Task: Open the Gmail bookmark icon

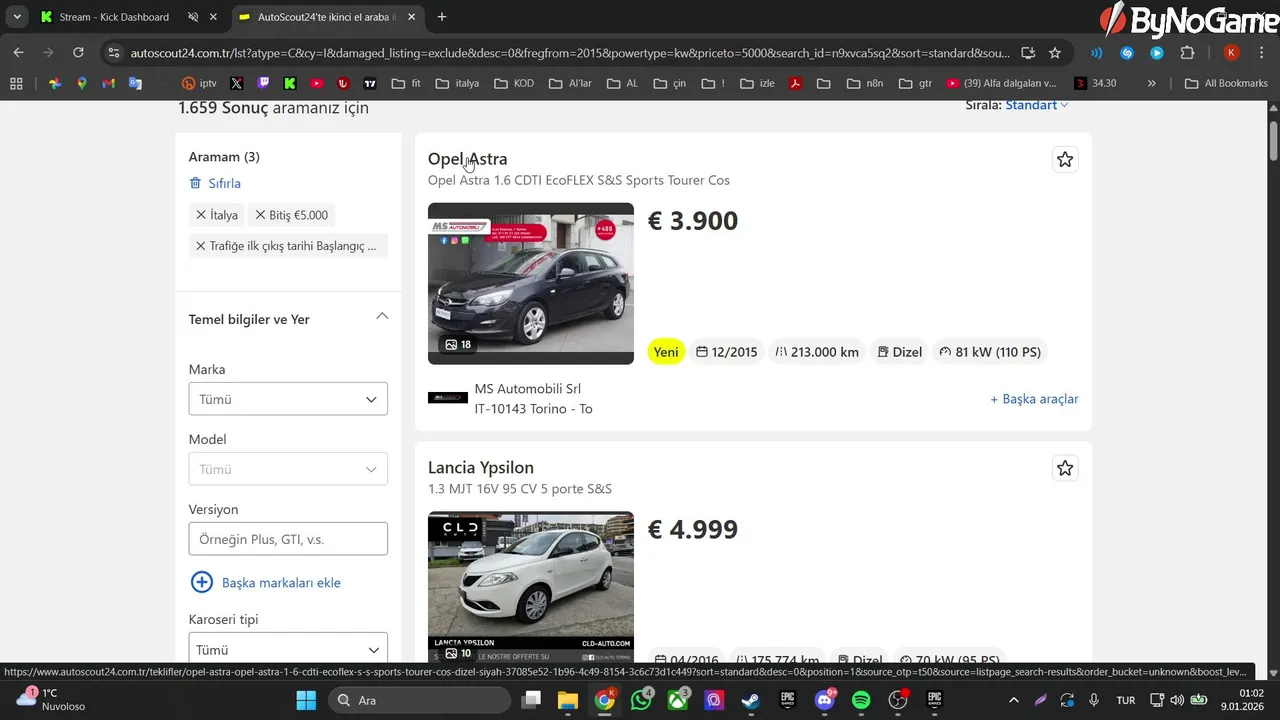Action: pos(108,84)
